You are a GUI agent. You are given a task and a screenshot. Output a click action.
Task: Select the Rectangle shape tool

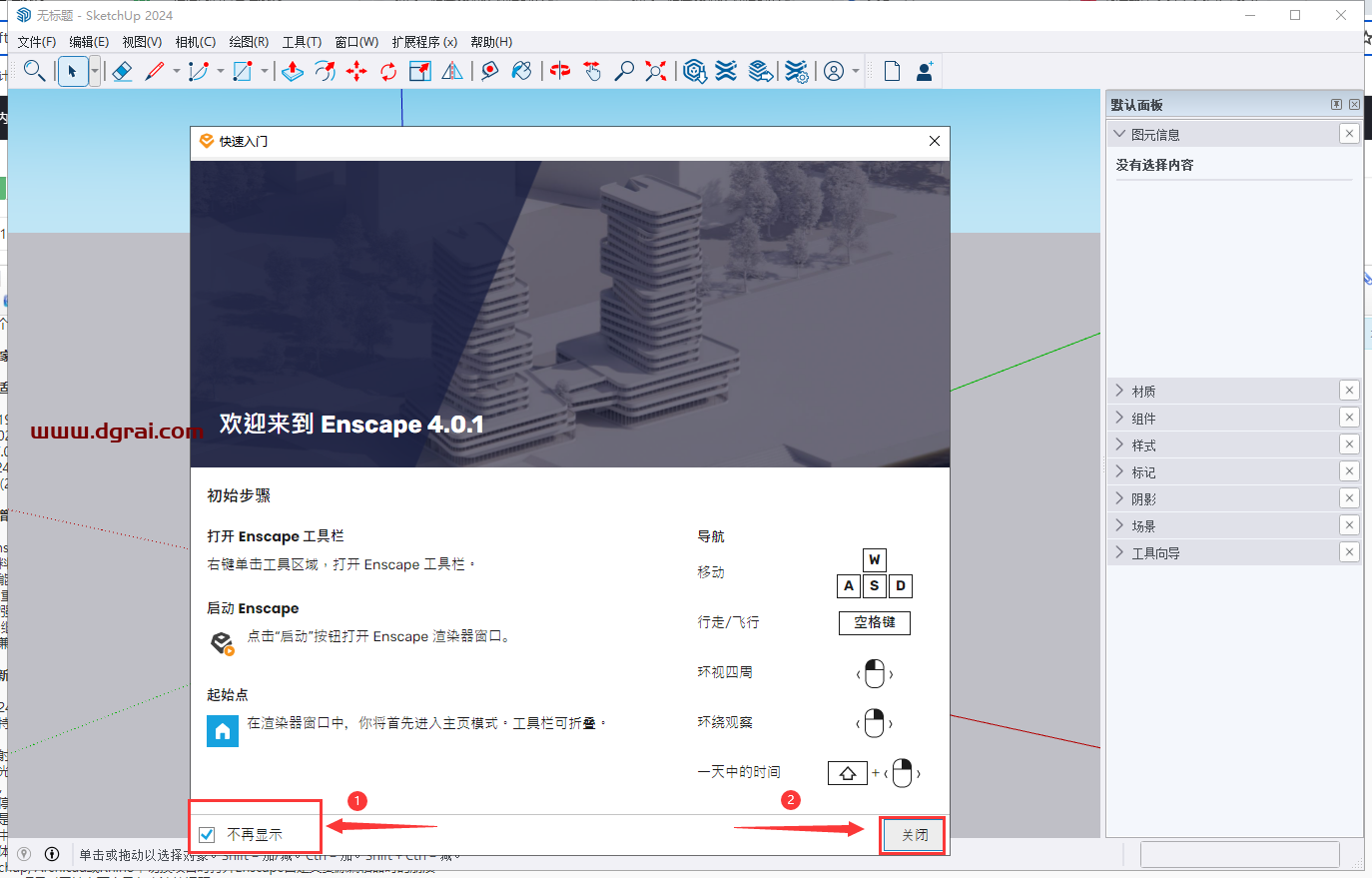tap(243, 71)
